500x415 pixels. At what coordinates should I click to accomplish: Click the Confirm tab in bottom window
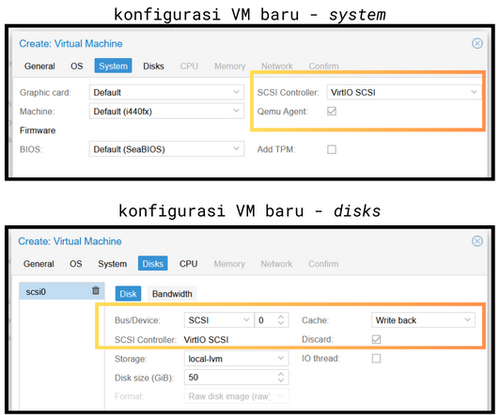(x=323, y=264)
